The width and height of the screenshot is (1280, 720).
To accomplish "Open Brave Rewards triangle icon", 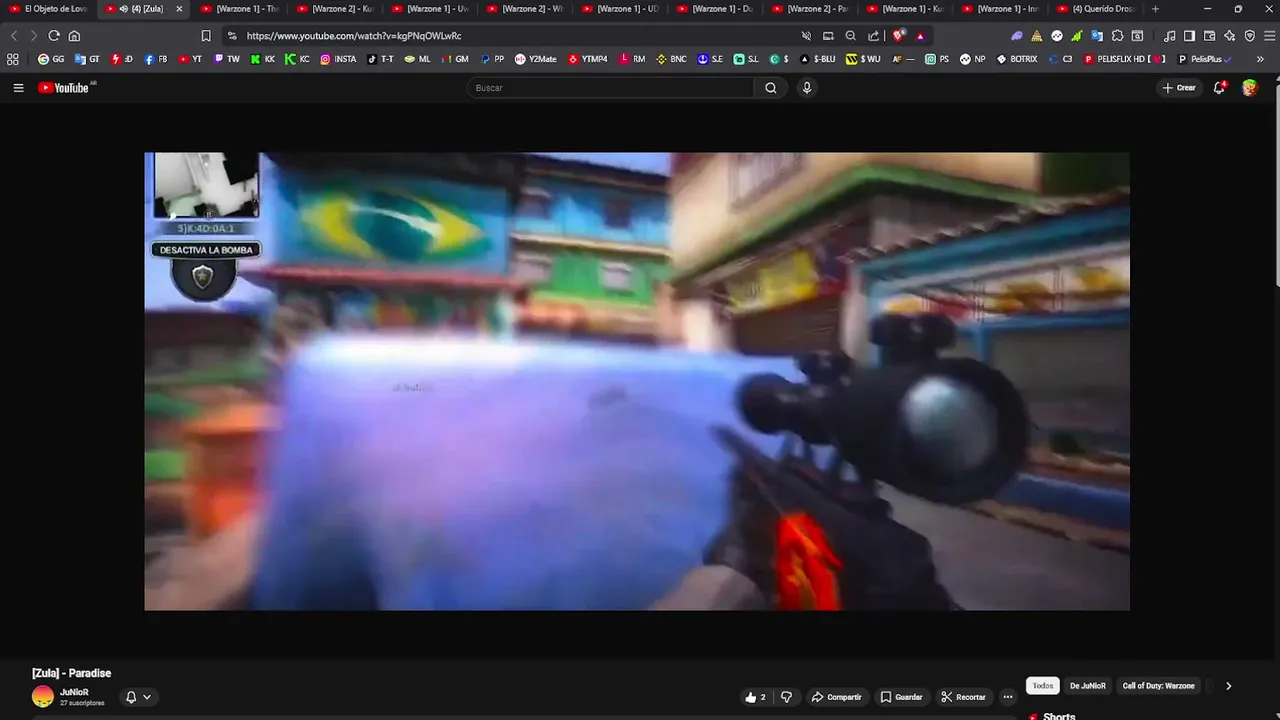I will coord(920,35).
